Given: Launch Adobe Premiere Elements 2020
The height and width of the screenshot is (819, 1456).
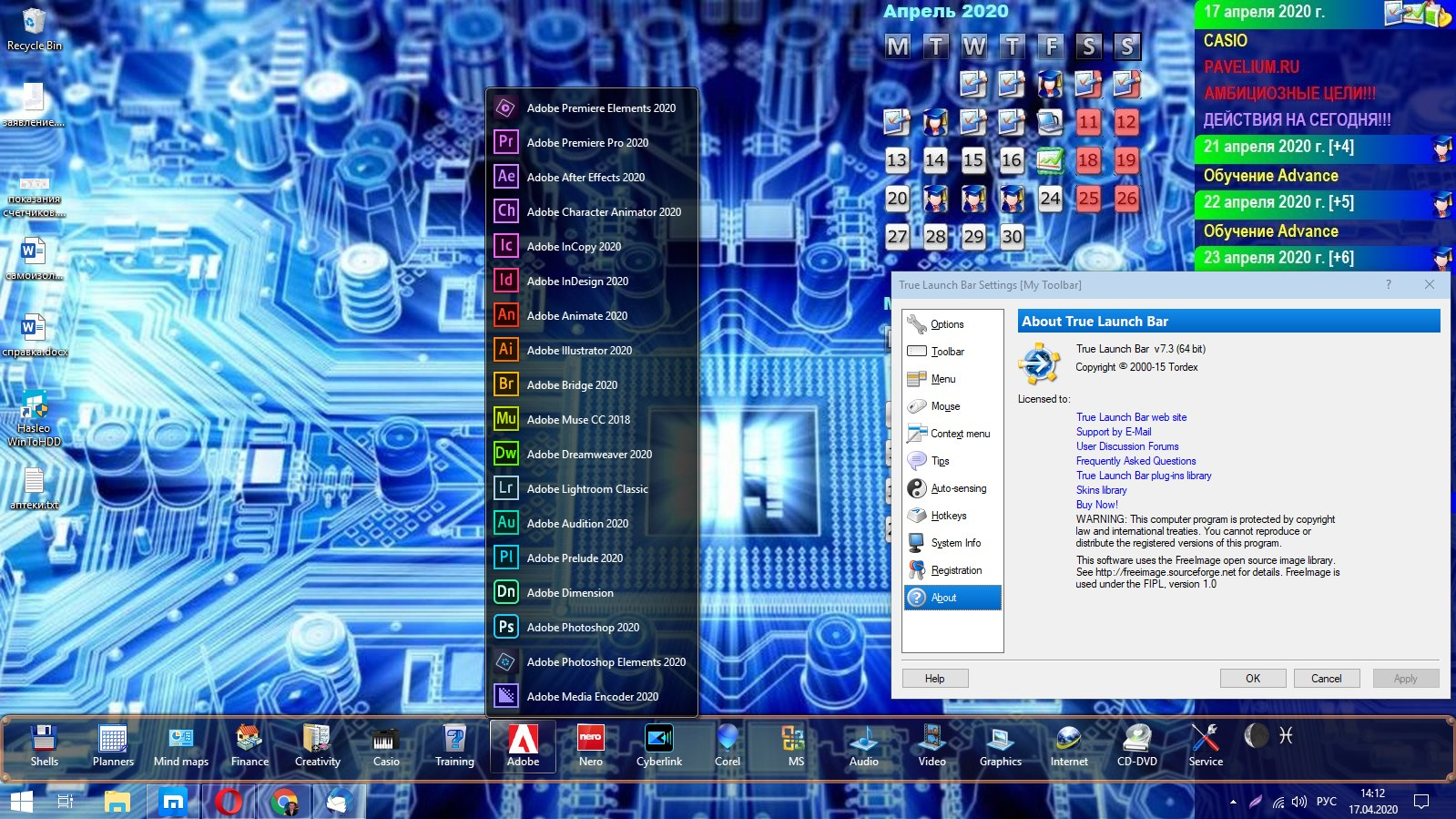Looking at the screenshot, I should 592,107.
